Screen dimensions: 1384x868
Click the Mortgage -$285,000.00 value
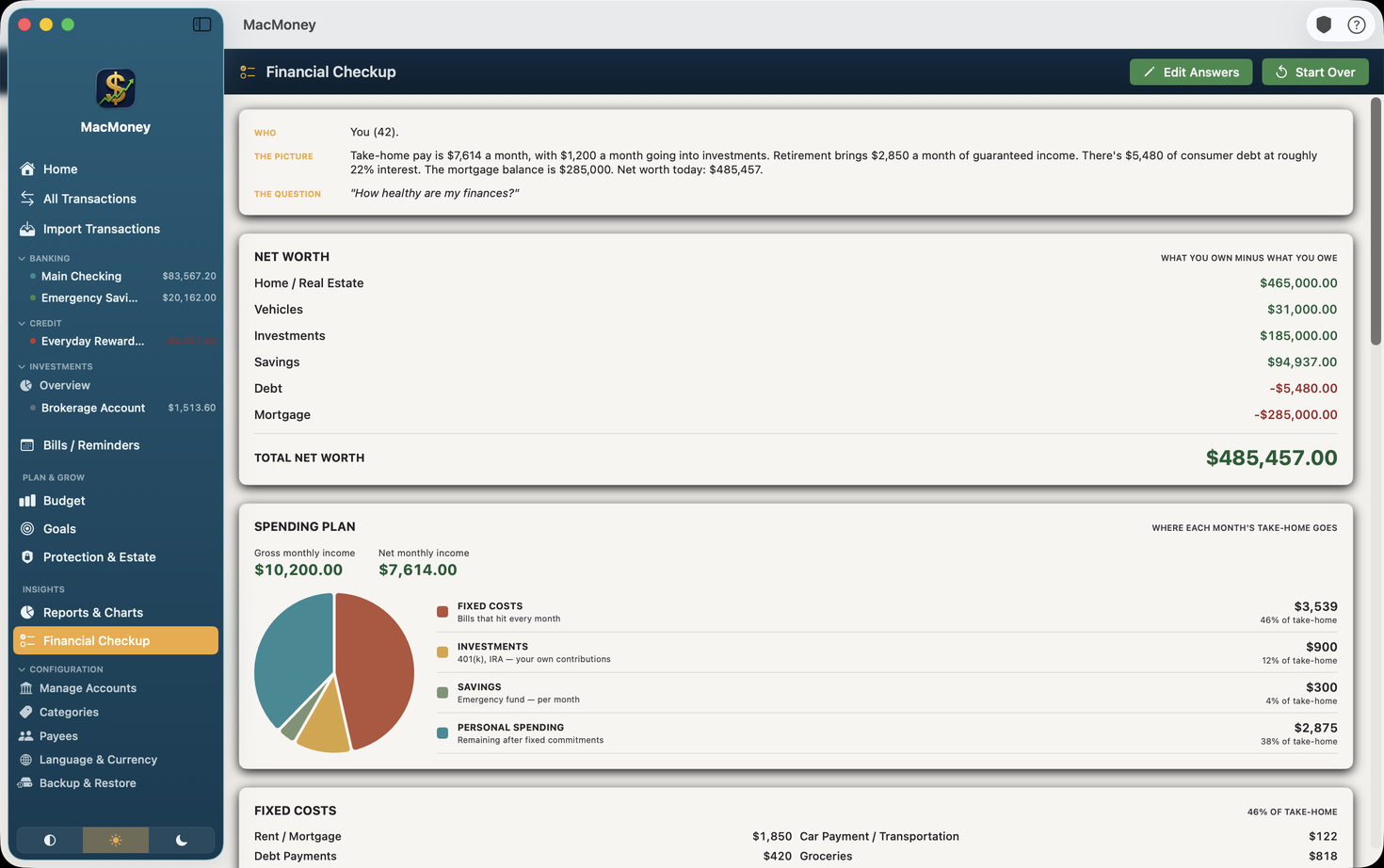click(x=1295, y=415)
